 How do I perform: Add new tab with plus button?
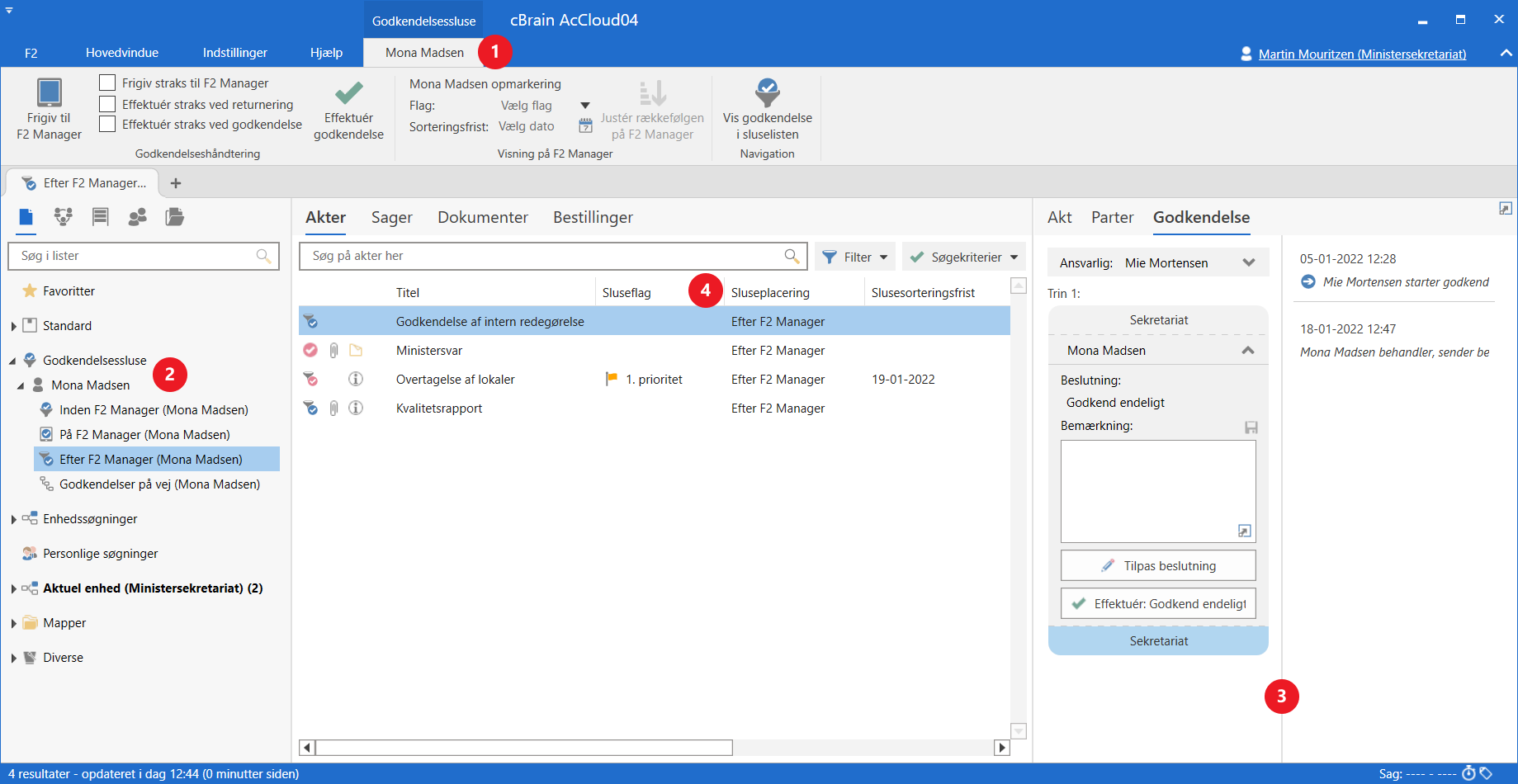[x=175, y=183]
